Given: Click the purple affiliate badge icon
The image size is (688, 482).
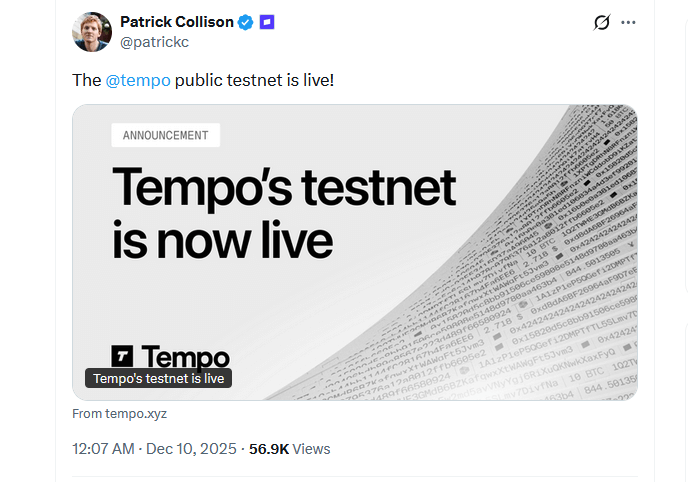Looking at the screenshot, I should 267,22.
